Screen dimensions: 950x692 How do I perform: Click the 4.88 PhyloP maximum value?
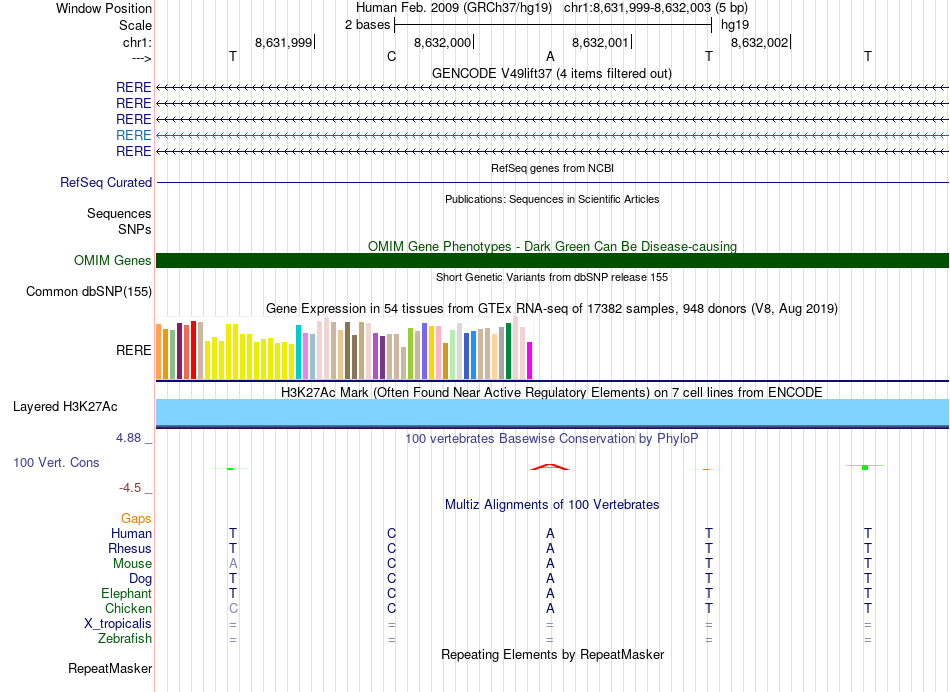pos(128,438)
